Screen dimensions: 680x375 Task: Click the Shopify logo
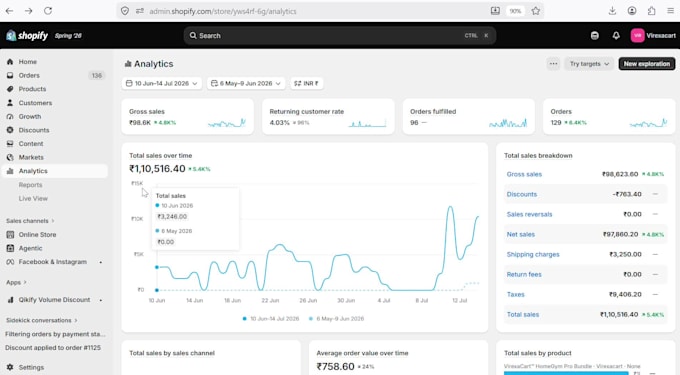click(27, 36)
